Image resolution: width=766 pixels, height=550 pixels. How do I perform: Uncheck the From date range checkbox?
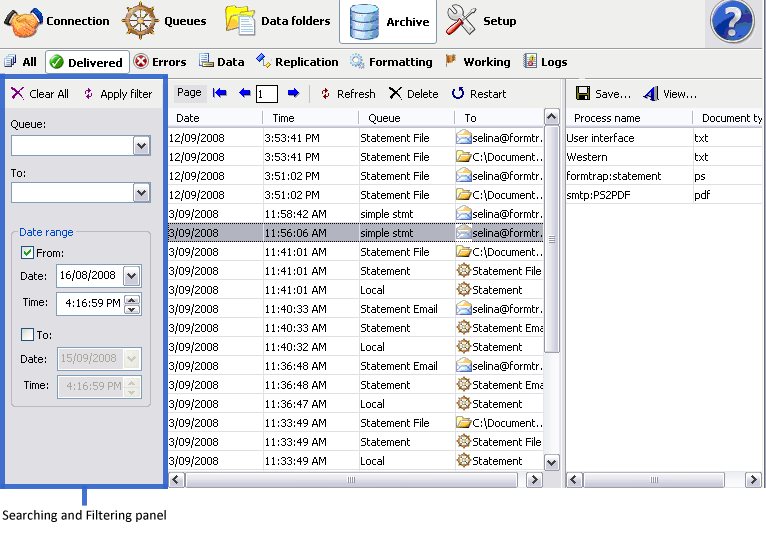(27, 253)
